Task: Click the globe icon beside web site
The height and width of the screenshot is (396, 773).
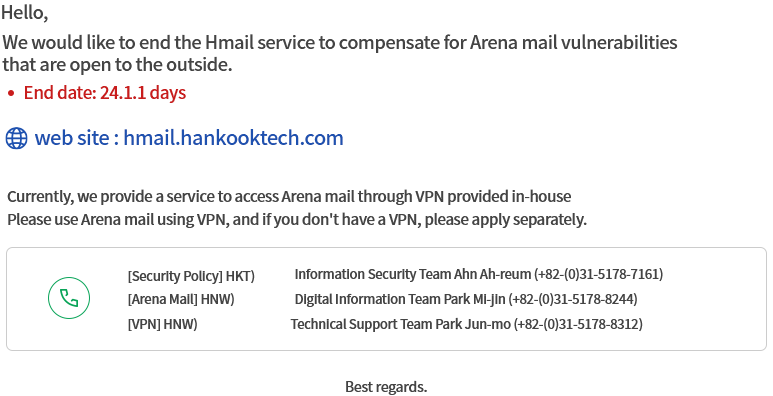Action: (x=16, y=138)
